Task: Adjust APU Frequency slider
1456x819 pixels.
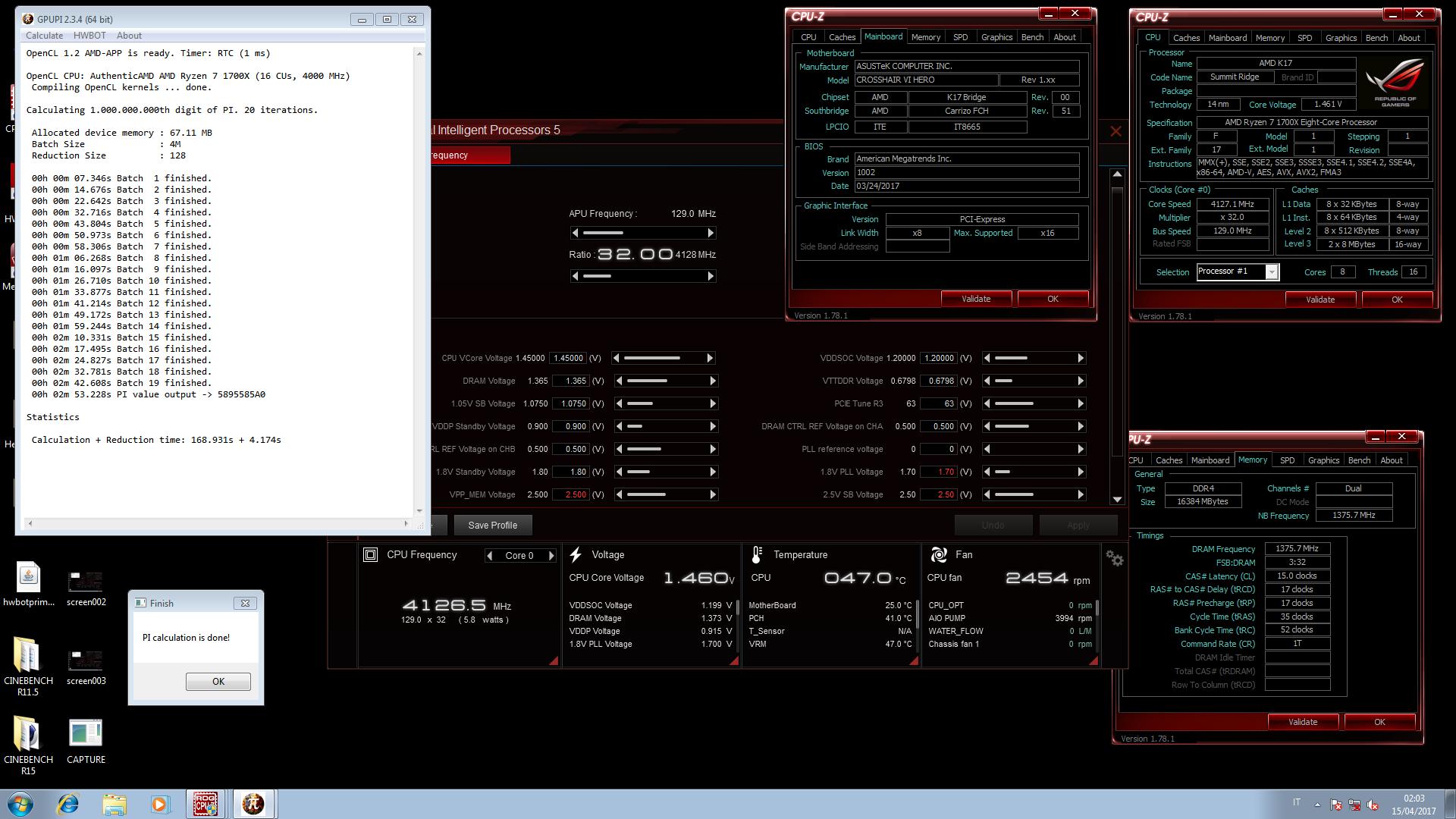Action: [x=642, y=233]
